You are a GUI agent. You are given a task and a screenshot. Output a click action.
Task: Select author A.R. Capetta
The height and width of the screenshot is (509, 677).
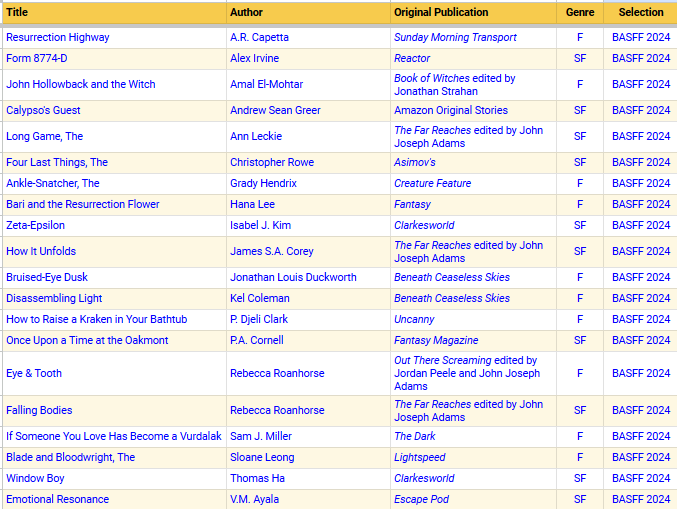(x=259, y=38)
